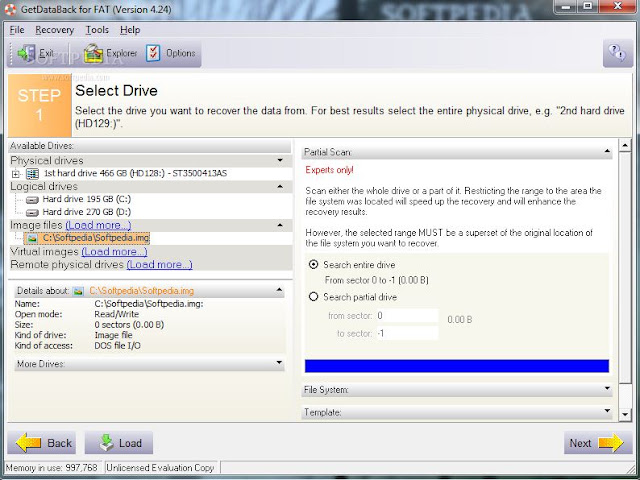Screen dimensions: 640x480
Task: Click the GetDataBack lifebuoy title bar icon
Action: pyautogui.click(x=10, y=9)
